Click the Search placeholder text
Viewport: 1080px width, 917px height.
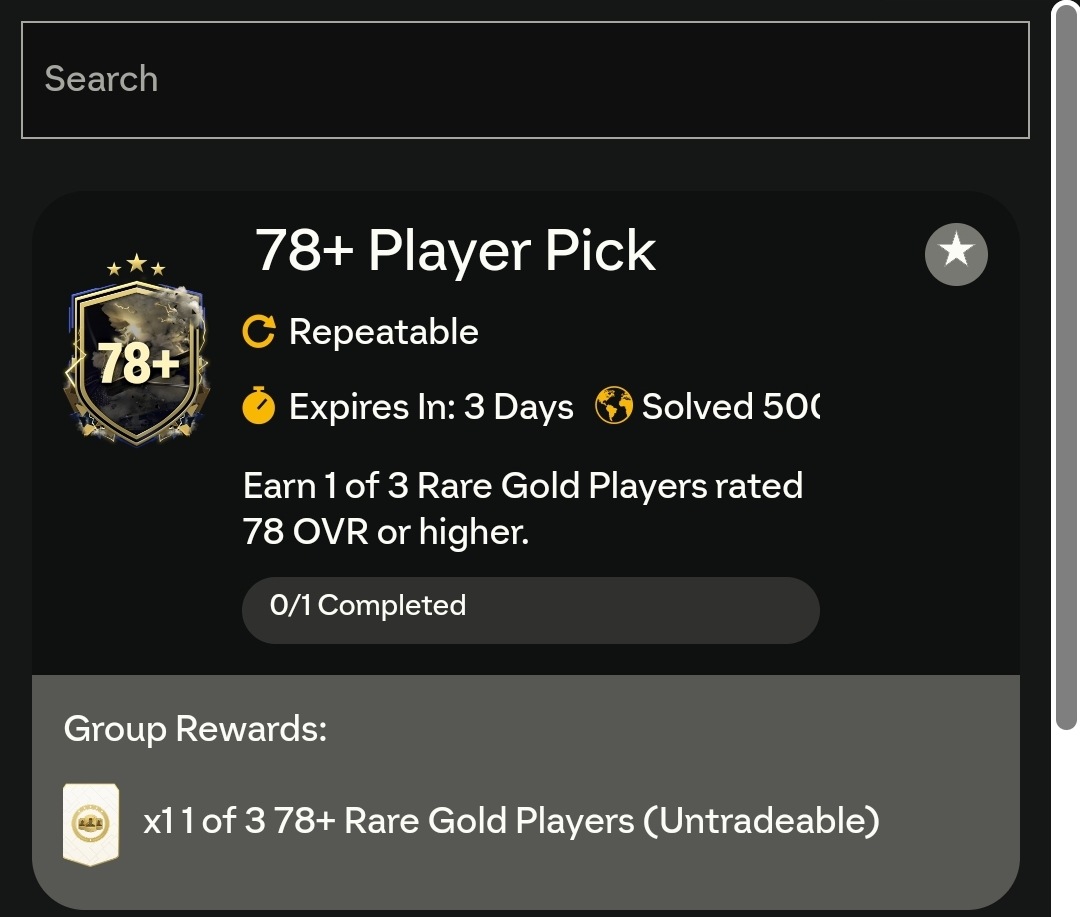[x=101, y=79]
